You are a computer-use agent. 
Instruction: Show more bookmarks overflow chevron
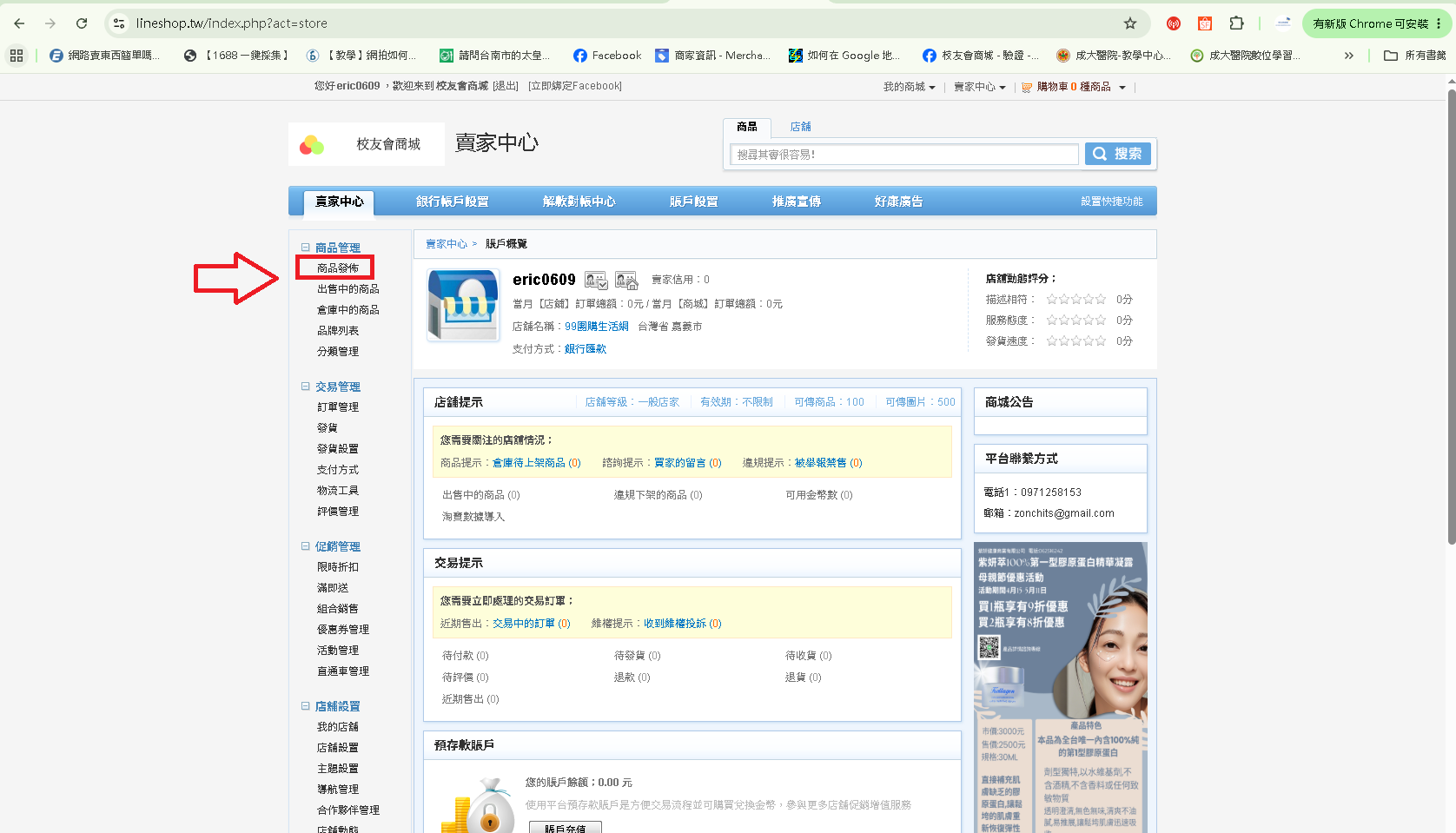(1348, 56)
